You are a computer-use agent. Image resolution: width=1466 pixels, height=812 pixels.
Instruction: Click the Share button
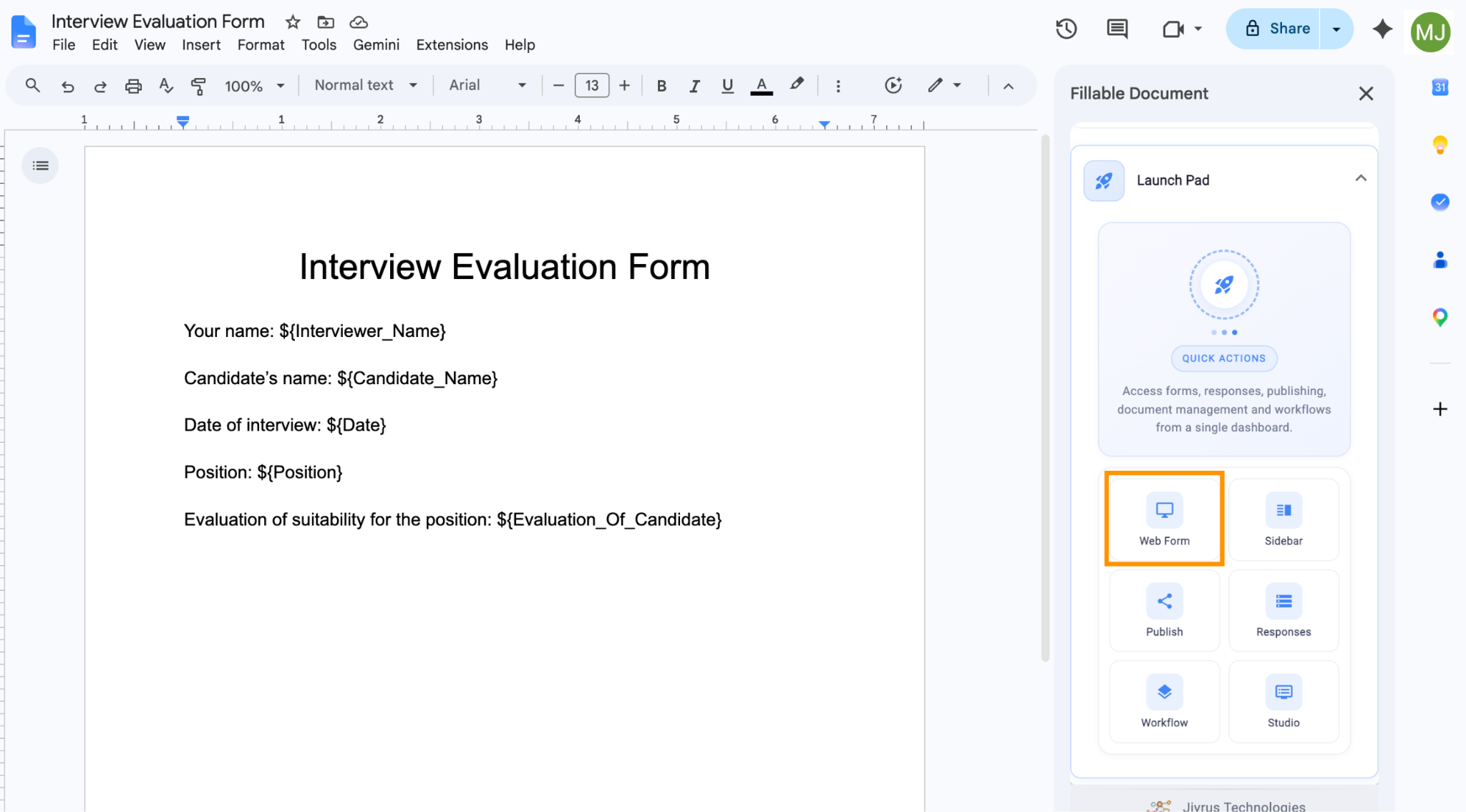[x=1273, y=29]
